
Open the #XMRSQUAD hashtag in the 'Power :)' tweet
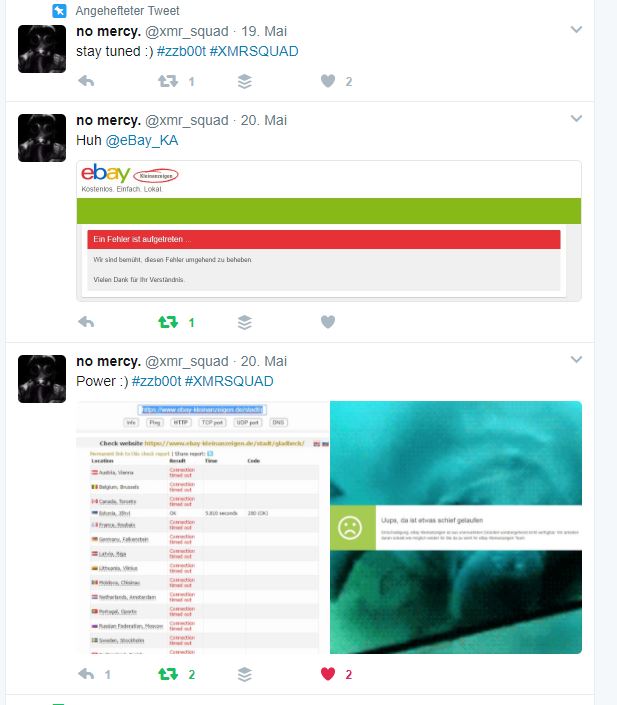tap(229, 381)
